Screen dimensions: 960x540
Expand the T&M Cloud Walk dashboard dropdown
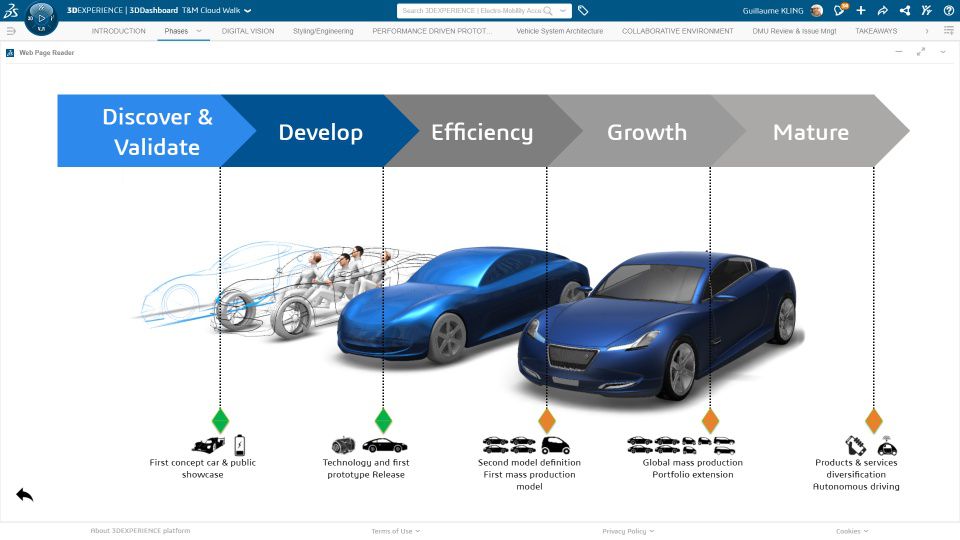(x=247, y=11)
